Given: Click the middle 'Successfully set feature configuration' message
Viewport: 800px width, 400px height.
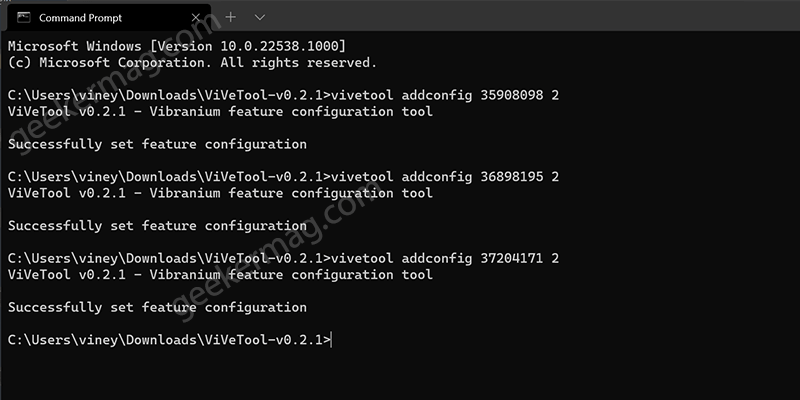Looking at the screenshot, I should (157, 226).
